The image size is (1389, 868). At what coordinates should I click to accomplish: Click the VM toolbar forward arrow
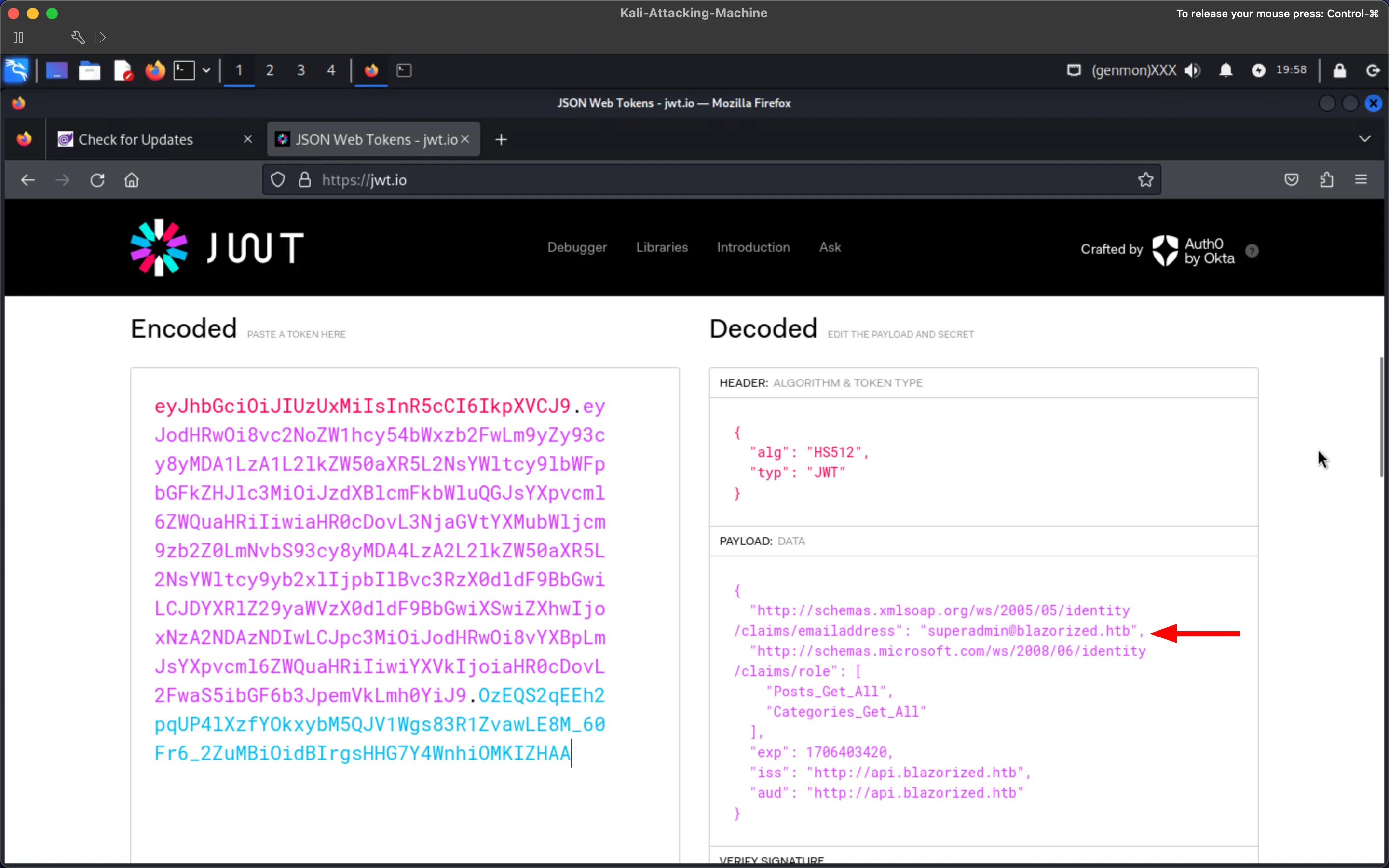coord(102,37)
